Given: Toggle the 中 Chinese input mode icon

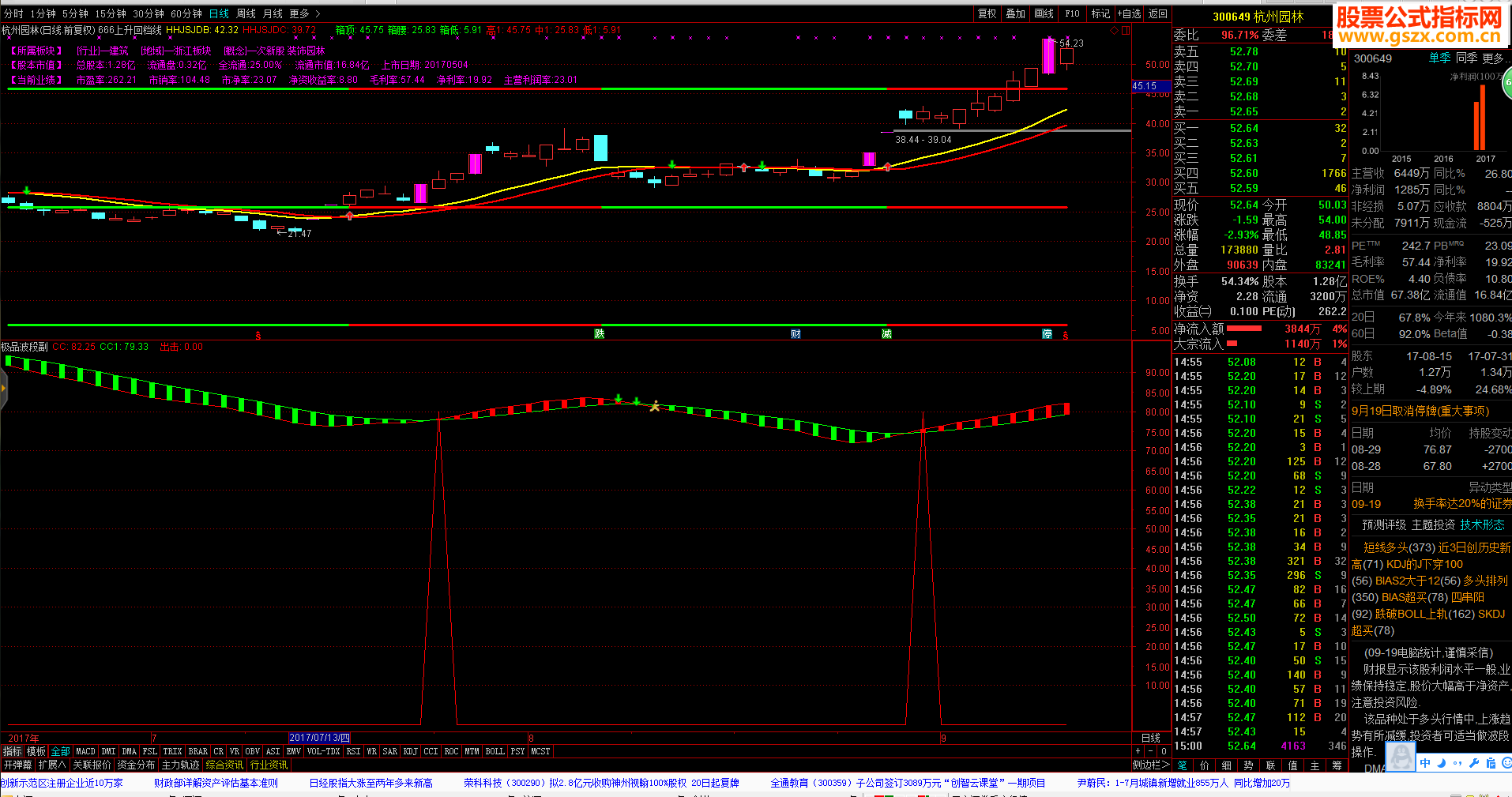Looking at the screenshot, I should [1425, 762].
